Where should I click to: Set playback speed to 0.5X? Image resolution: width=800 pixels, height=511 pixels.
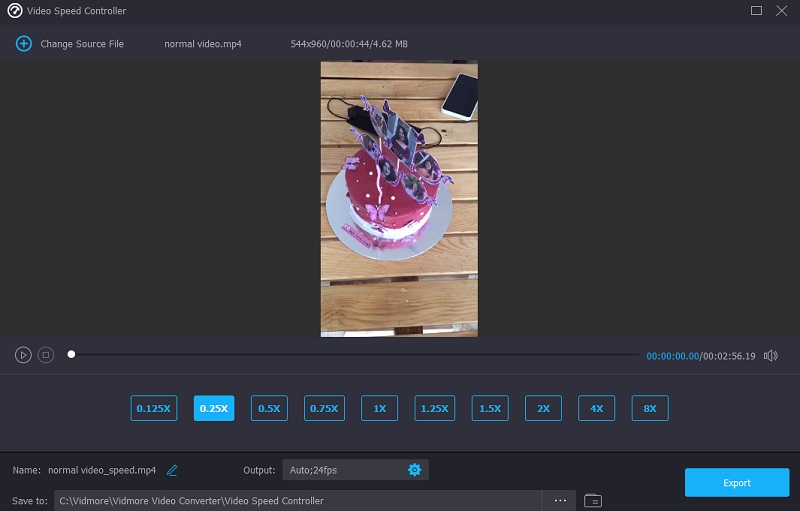[x=269, y=408]
